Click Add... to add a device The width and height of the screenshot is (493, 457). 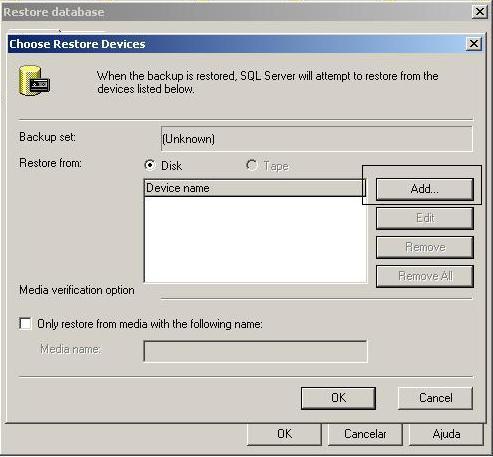425,189
